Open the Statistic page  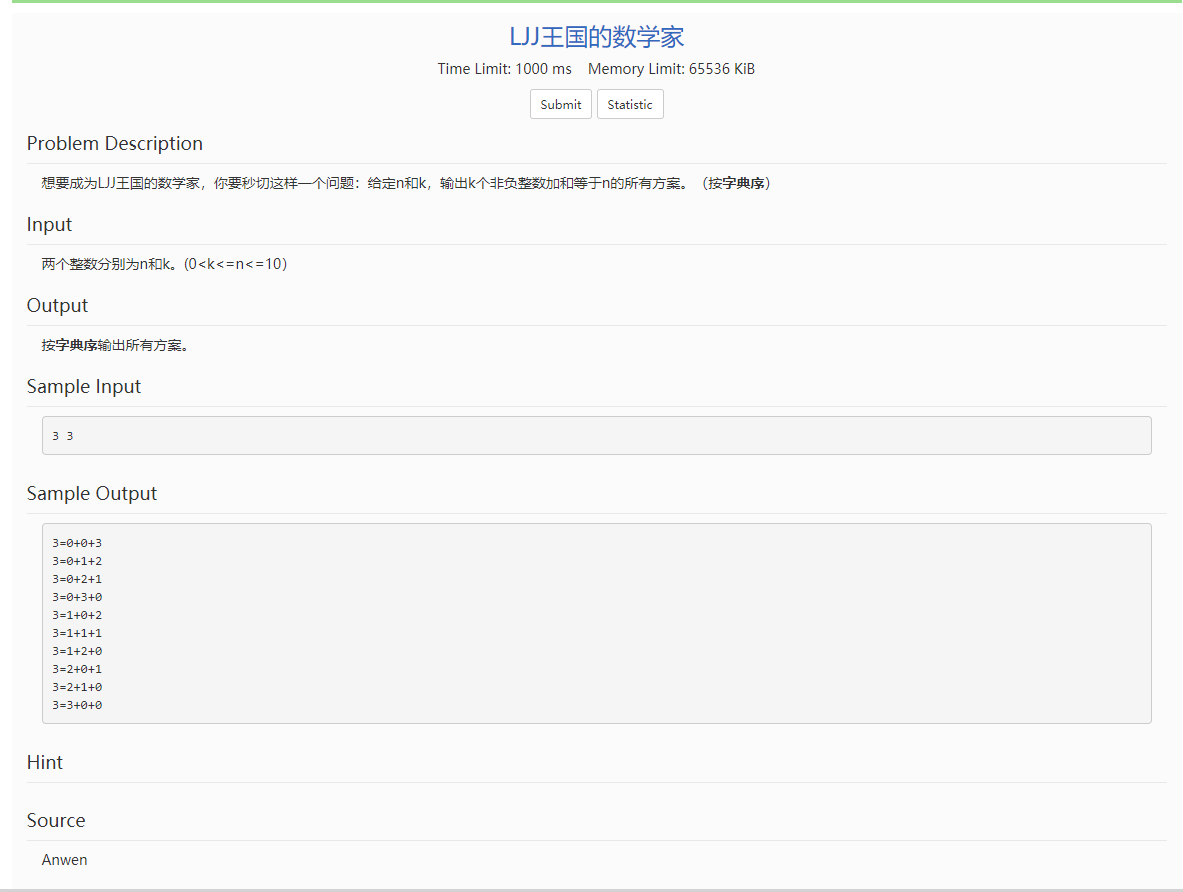pyautogui.click(x=630, y=103)
